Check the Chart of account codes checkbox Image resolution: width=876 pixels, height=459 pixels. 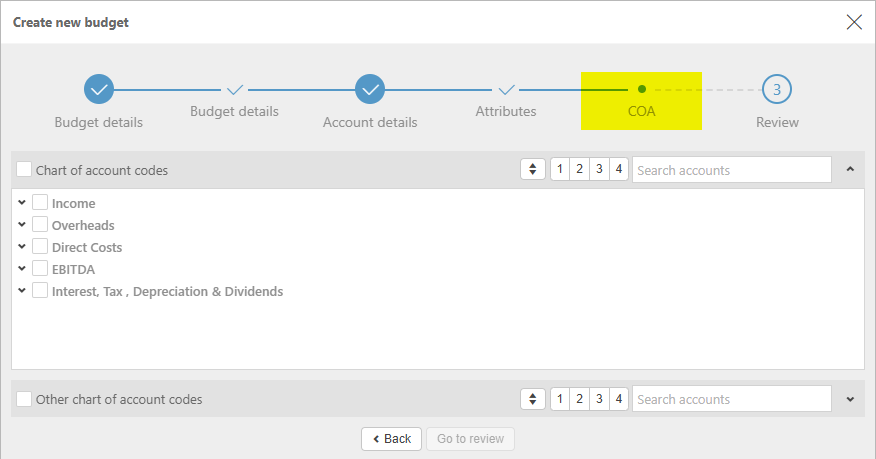(24, 170)
